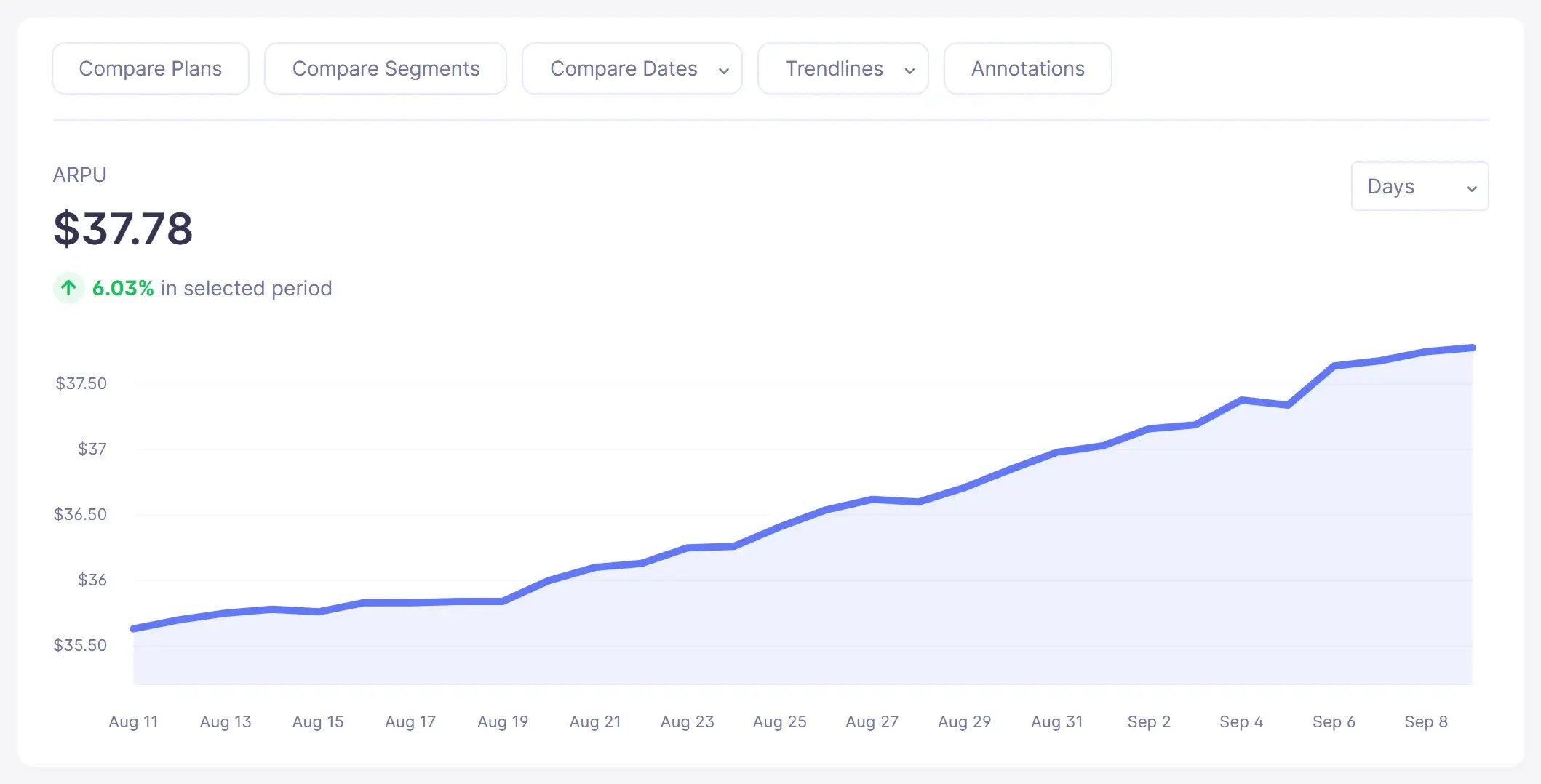Click the $36 y-axis label

92,580
